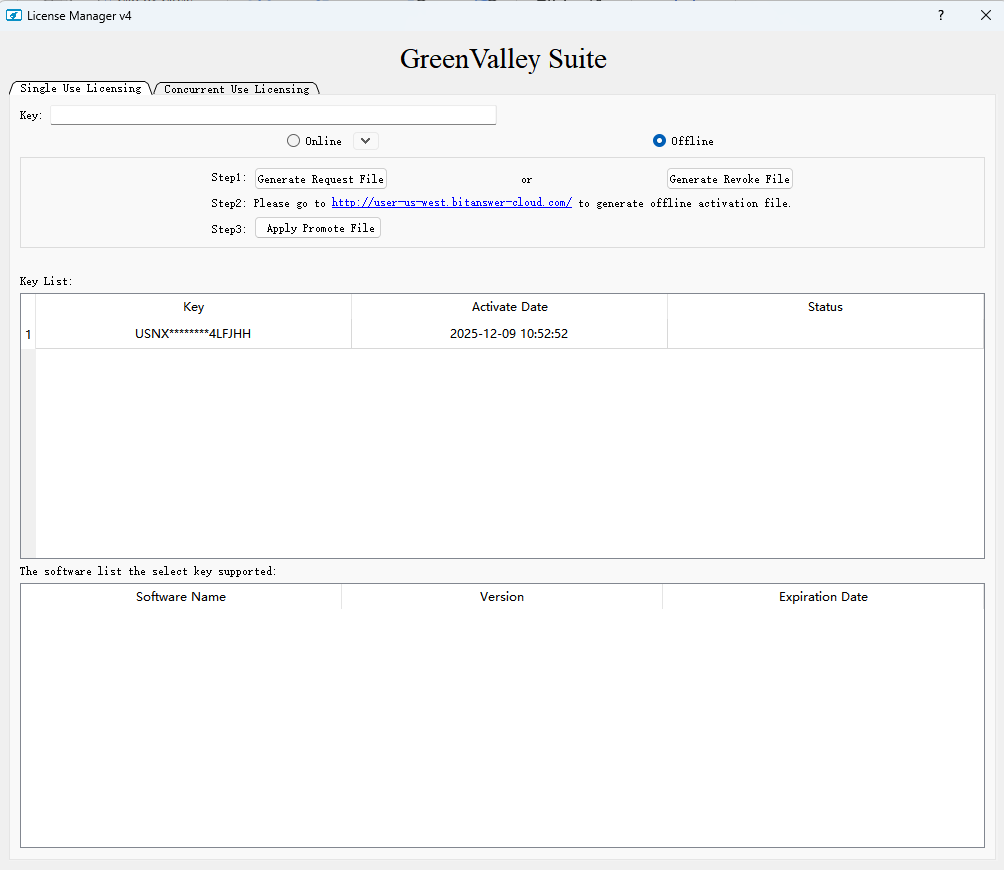Select row number 1 header in Key List
The image size is (1004, 870).
coord(28,334)
